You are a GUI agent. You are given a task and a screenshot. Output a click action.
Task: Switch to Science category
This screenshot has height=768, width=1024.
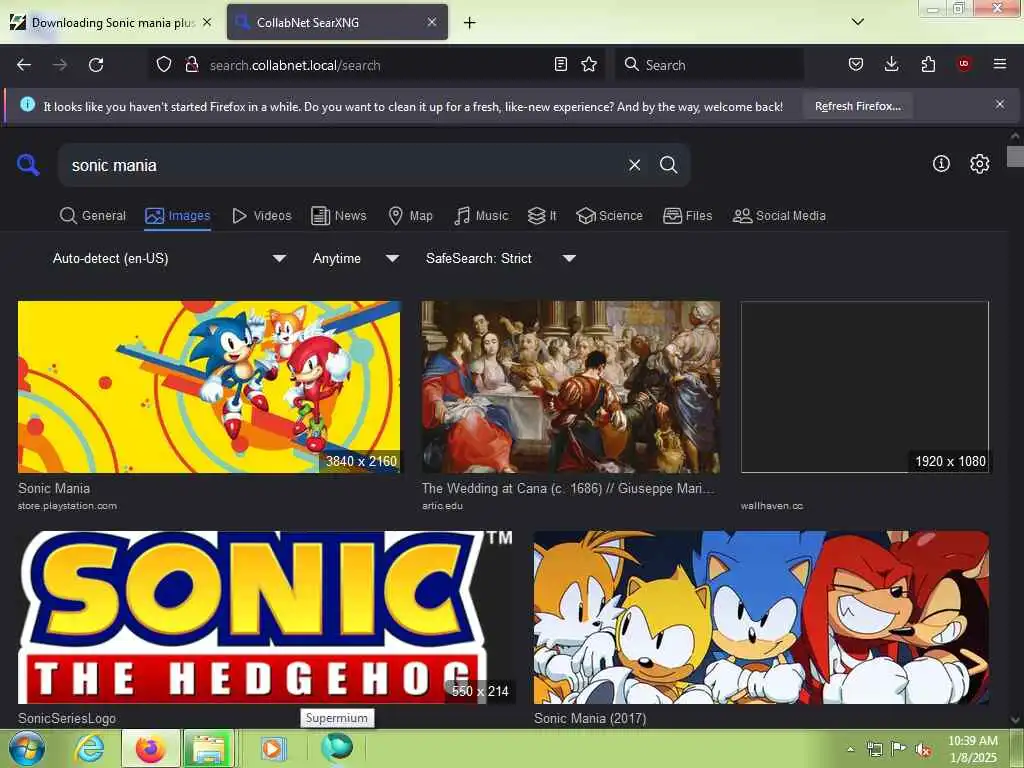tap(609, 216)
